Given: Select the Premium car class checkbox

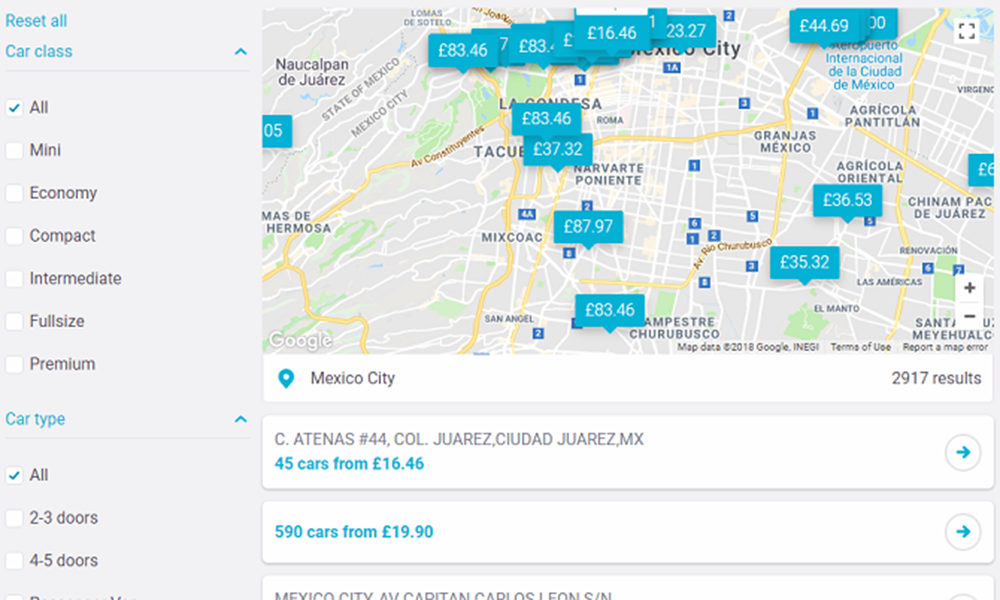Looking at the screenshot, I should click(x=15, y=365).
